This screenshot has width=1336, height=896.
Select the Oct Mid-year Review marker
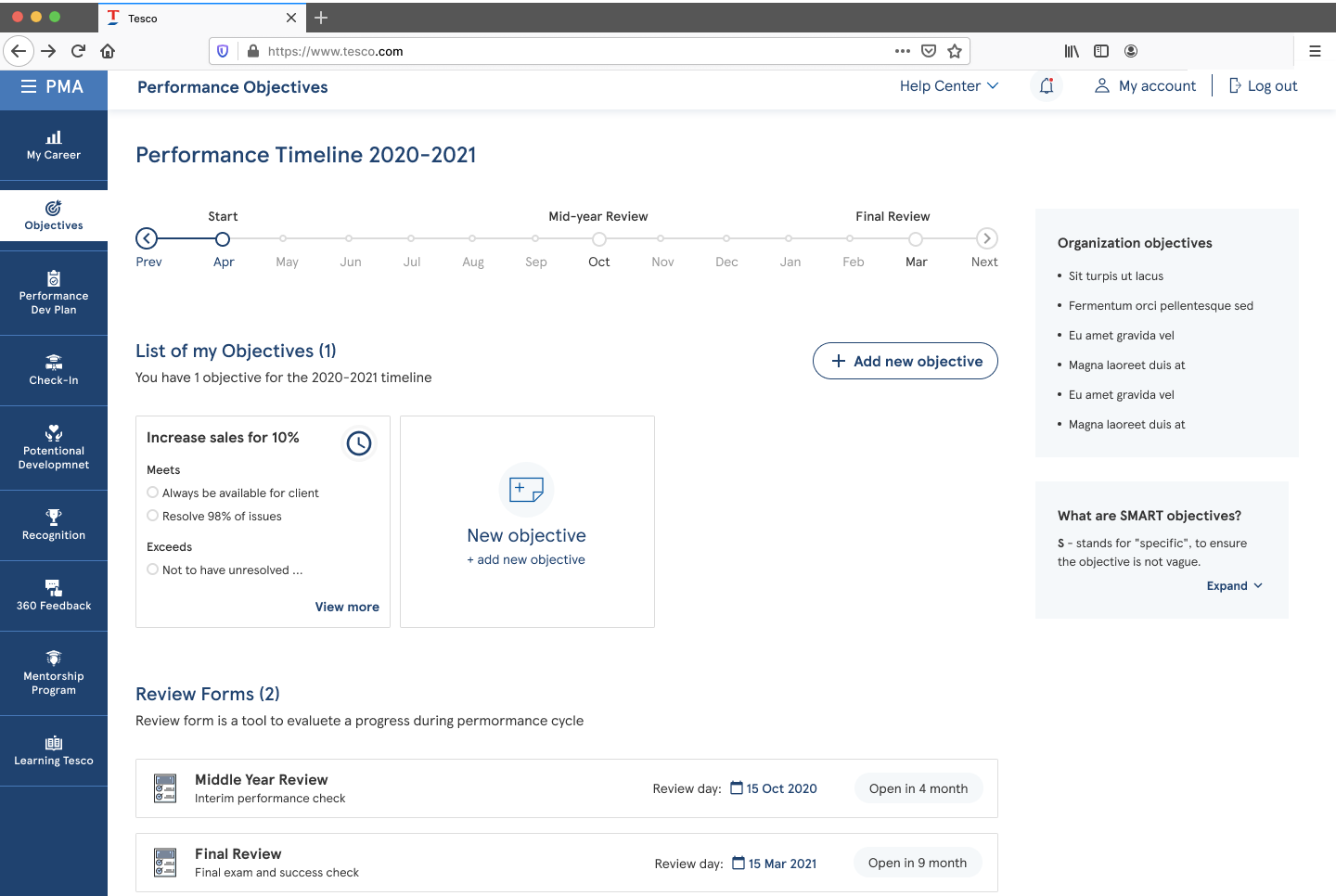pyautogui.click(x=599, y=238)
